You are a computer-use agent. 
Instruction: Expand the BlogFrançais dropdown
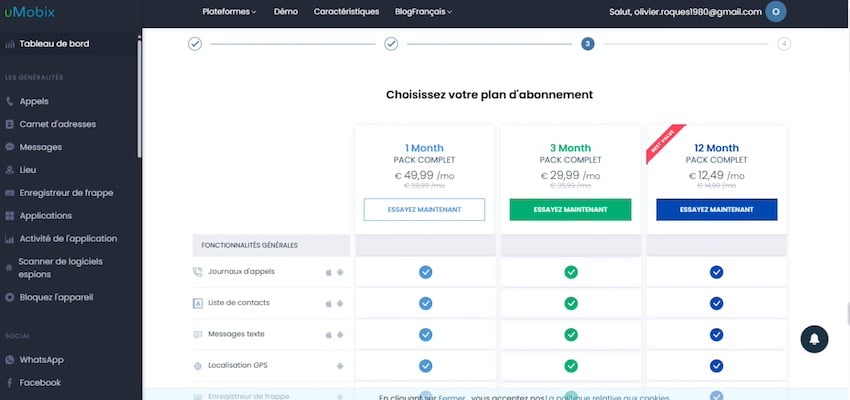[x=423, y=11]
